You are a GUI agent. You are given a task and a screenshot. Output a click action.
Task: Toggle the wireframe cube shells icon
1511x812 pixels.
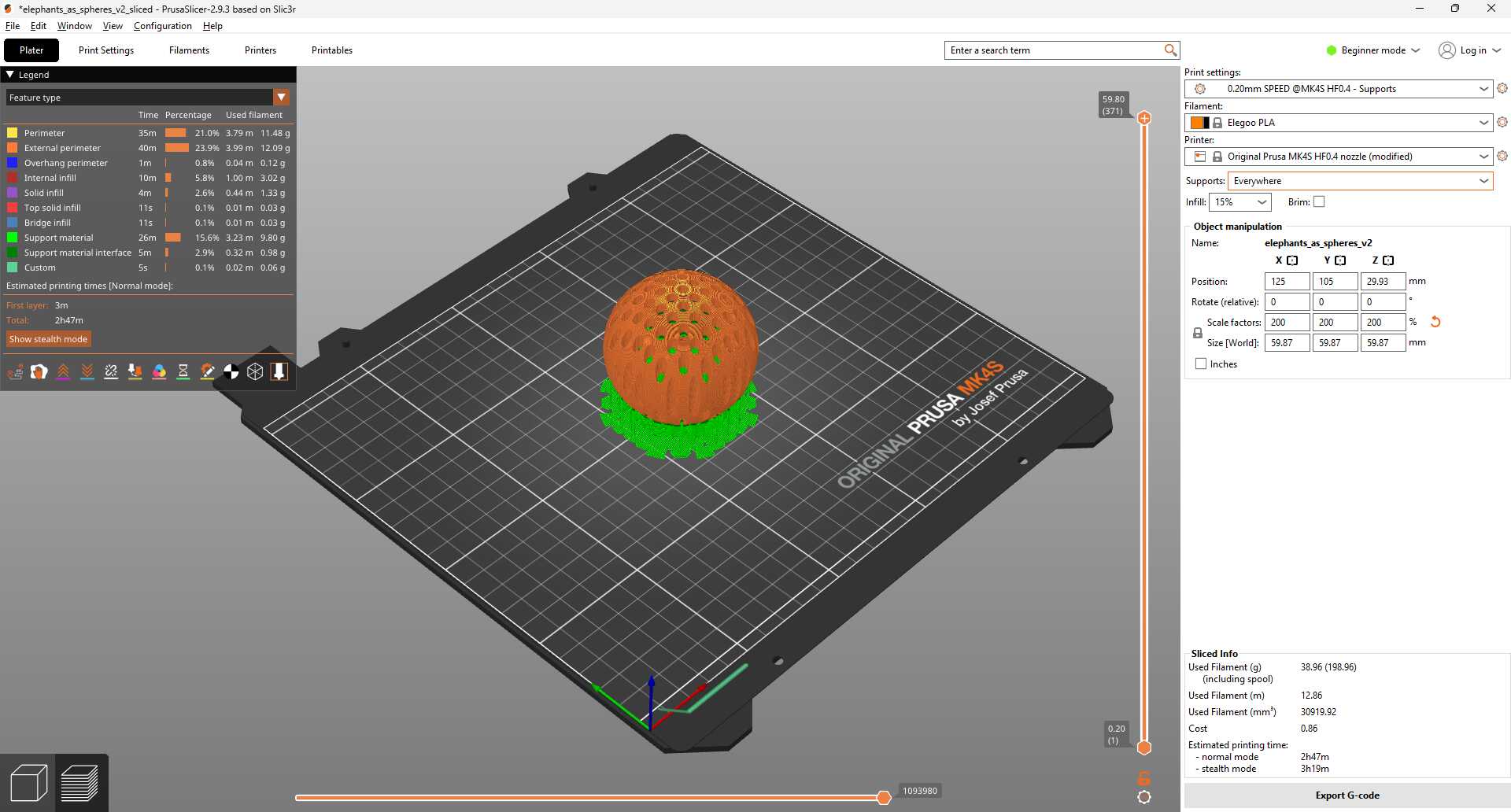coord(255,372)
